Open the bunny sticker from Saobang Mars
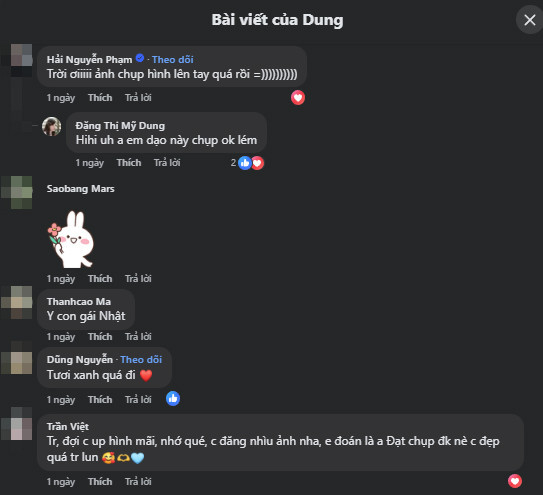Viewport: 543px width, 495px height. [x=72, y=239]
